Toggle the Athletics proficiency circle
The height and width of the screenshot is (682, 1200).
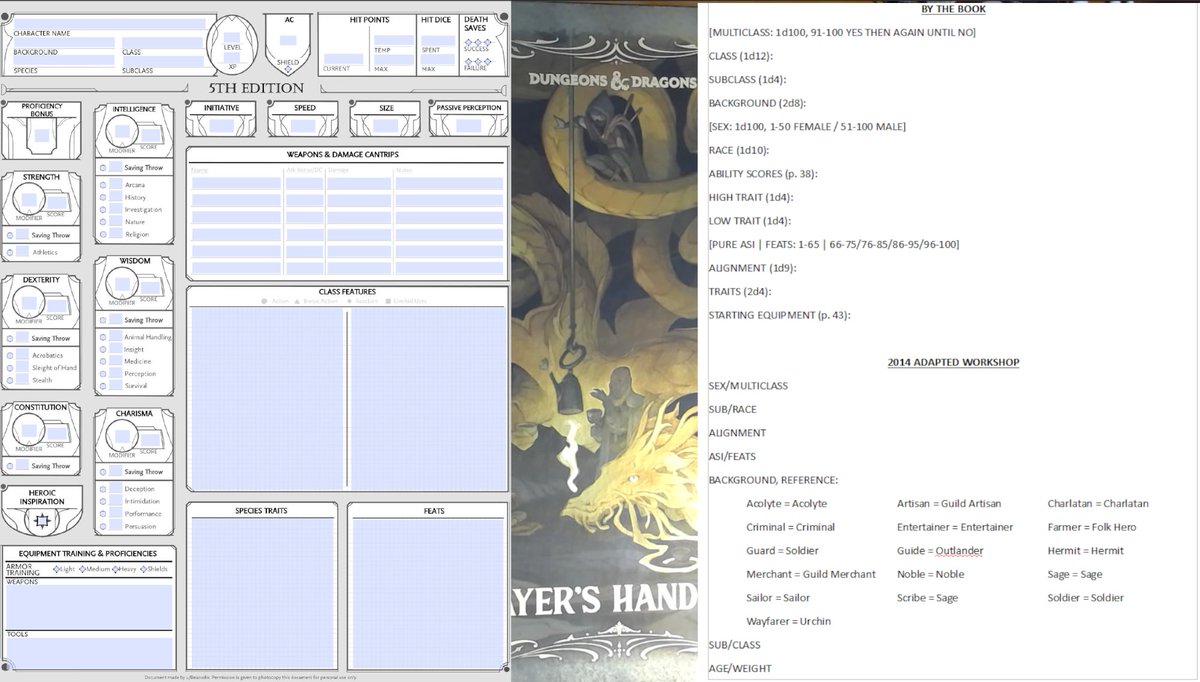coord(10,252)
